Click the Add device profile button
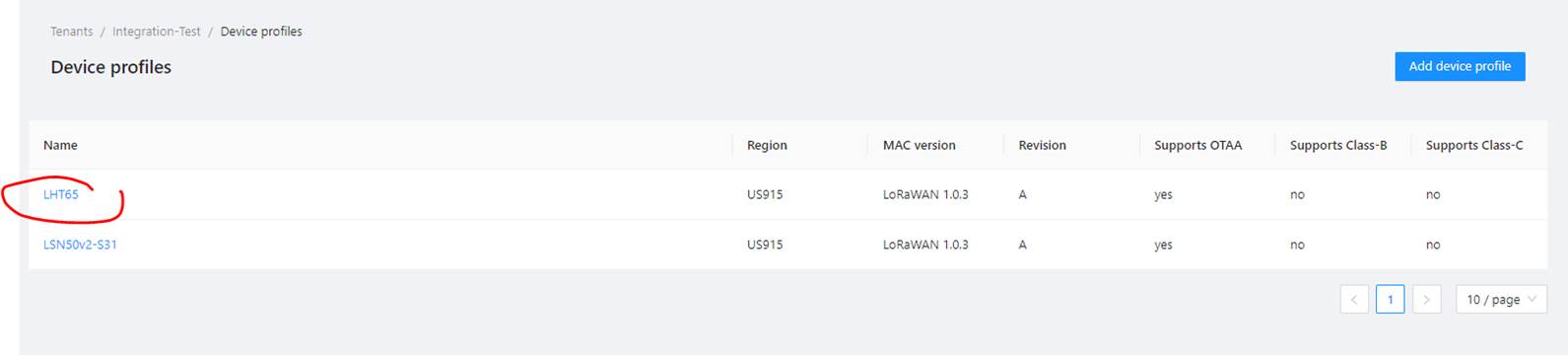1568x355 pixels. click(1460, 66)
